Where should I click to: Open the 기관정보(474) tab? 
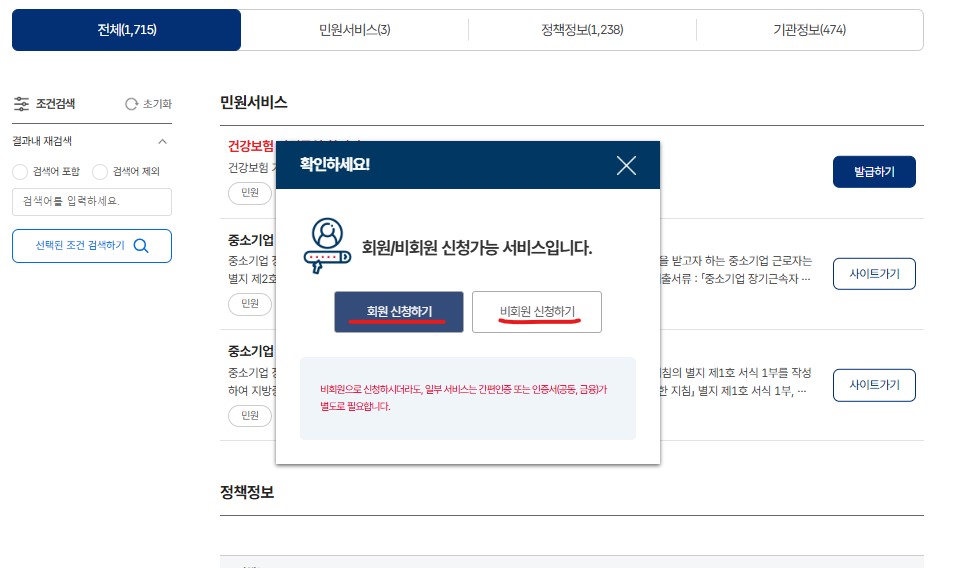[x=809, y=29]
